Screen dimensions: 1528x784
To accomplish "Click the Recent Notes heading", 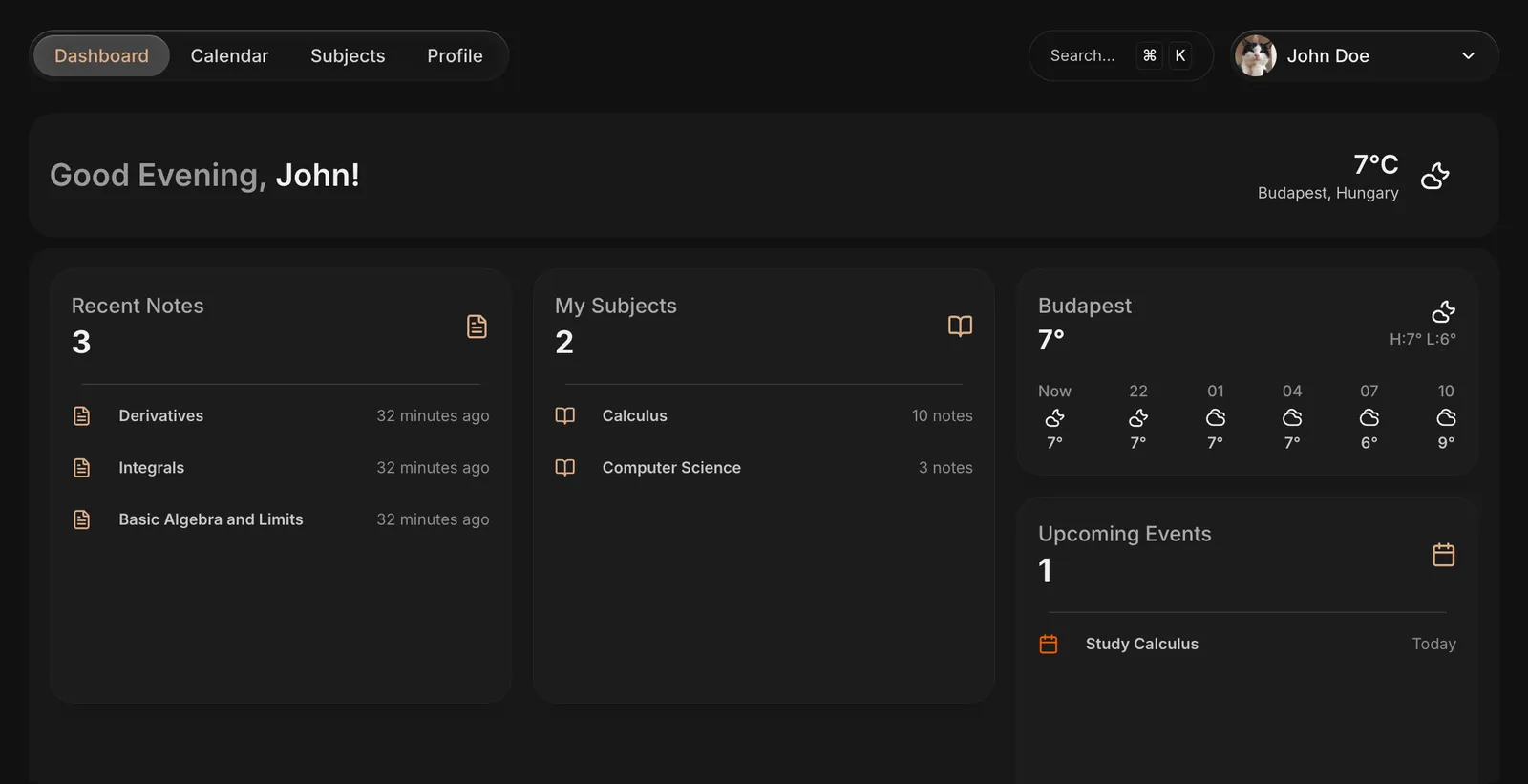I will point(138,306).
